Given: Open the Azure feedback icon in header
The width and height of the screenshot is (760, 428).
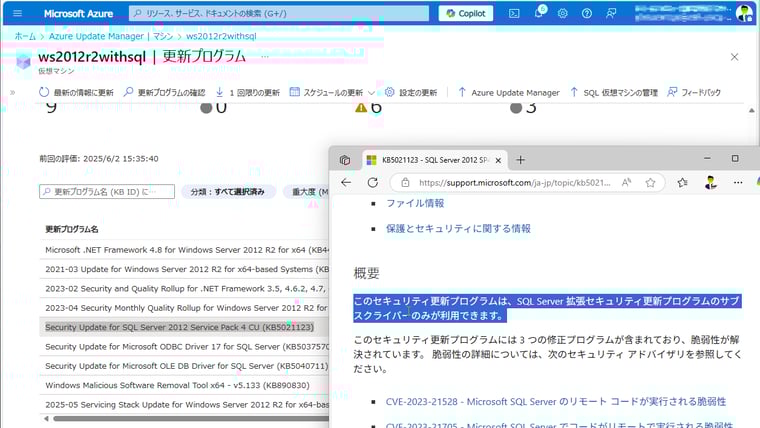Looking at the screenshot, I should tap(611, 14).
